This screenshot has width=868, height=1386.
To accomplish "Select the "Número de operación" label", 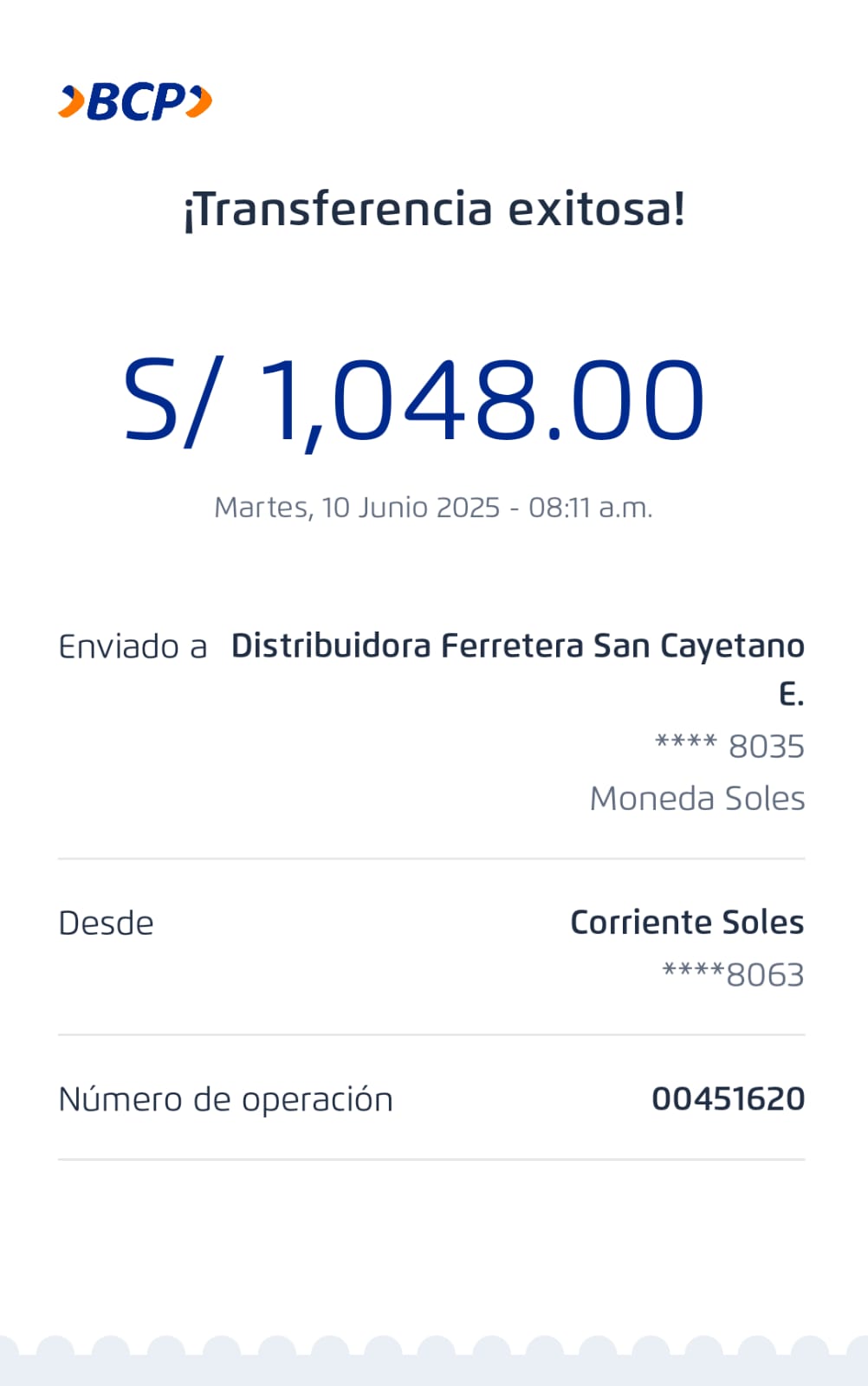I will click(225, 1099).
